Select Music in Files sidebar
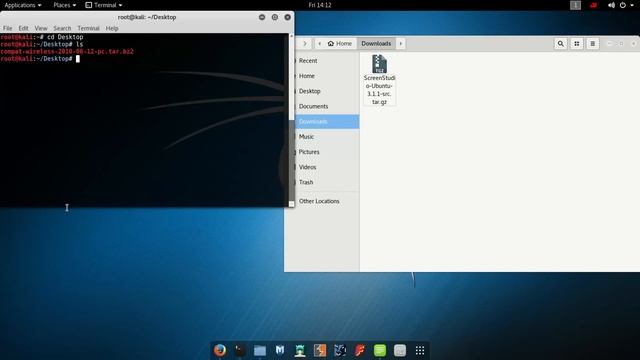The width and height of the screenshot is (640, 360). [326, 137]
